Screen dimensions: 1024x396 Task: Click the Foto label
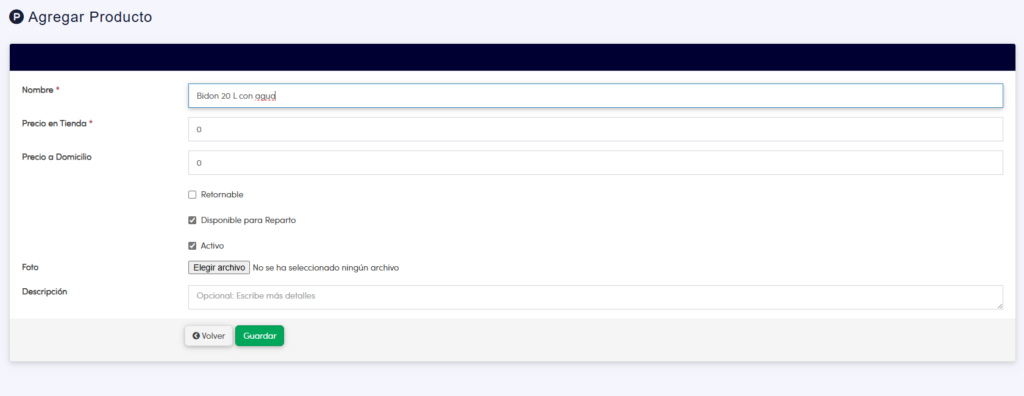[31, 267]
